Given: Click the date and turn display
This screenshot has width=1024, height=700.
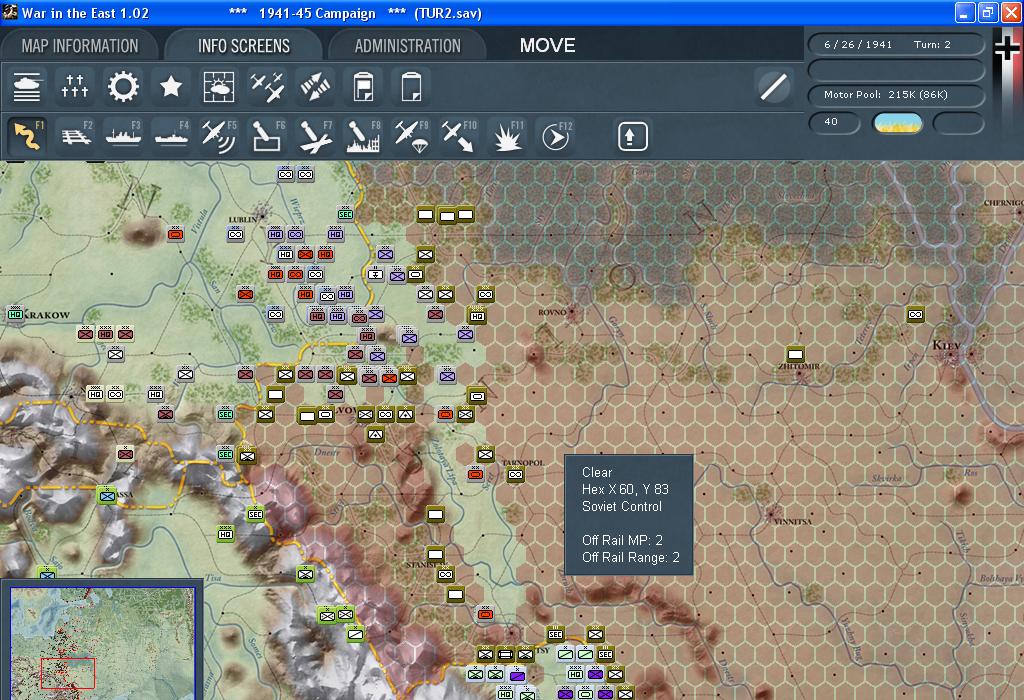Looking at the screenshot, I should coord(895,44).
